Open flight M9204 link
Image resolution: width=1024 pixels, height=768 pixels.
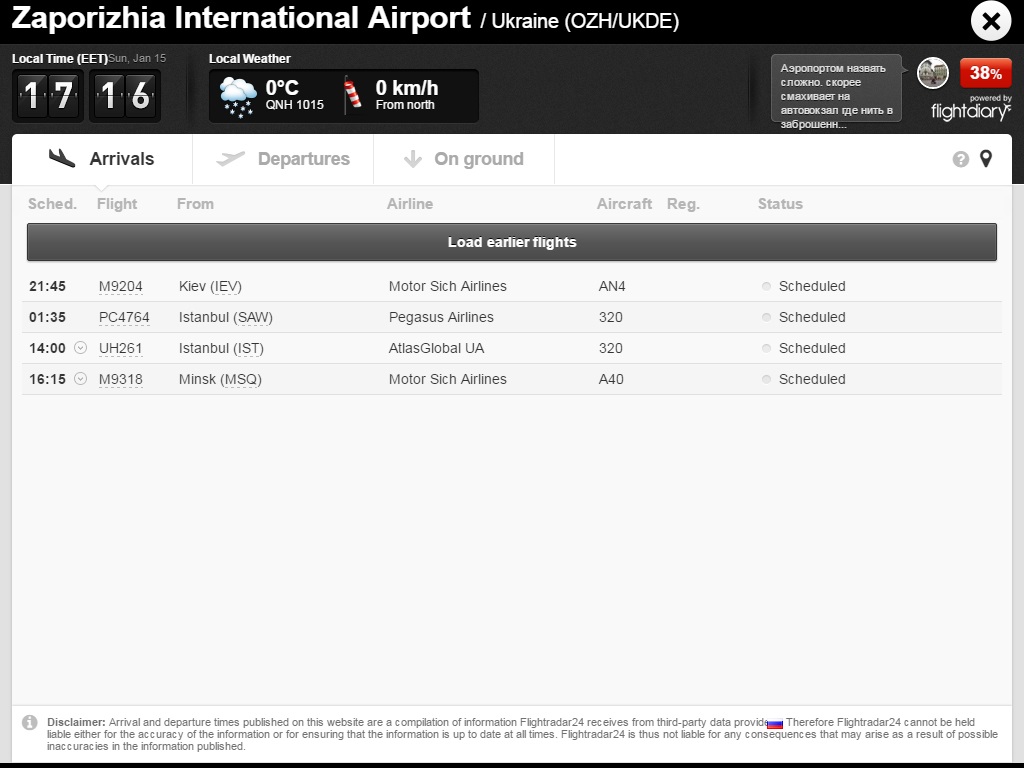click(x=120, y=286)
